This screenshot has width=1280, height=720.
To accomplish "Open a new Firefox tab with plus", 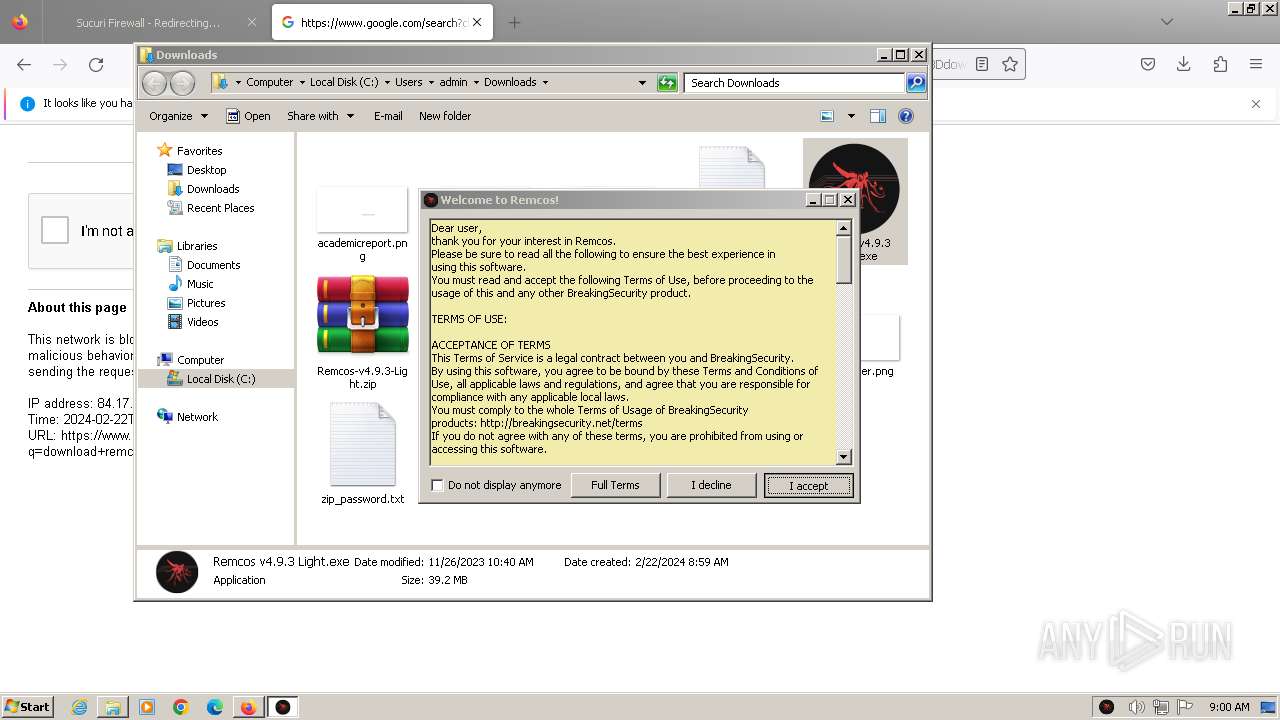I will [514, 22].
